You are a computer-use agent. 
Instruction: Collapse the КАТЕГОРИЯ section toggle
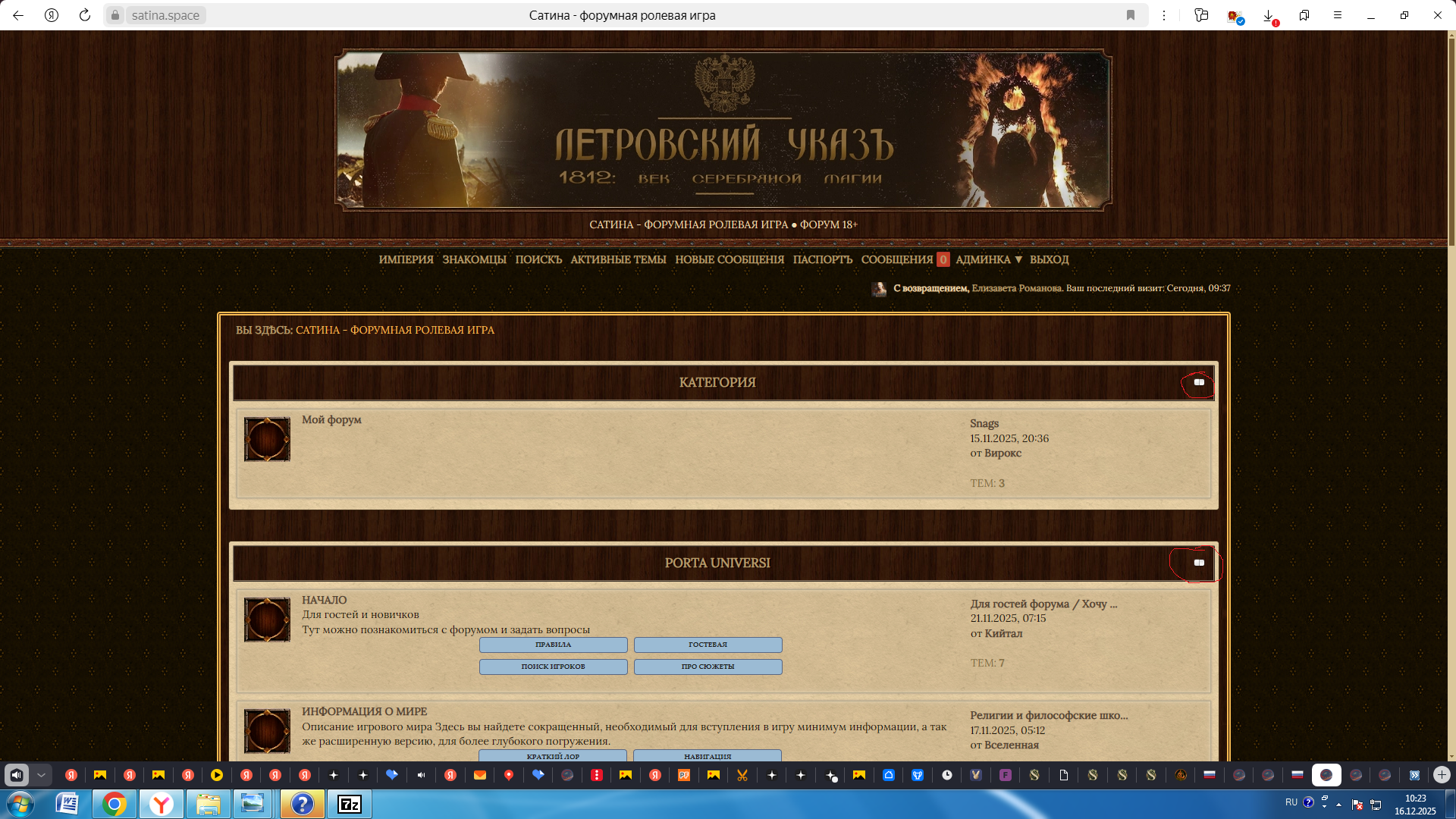1199,382
